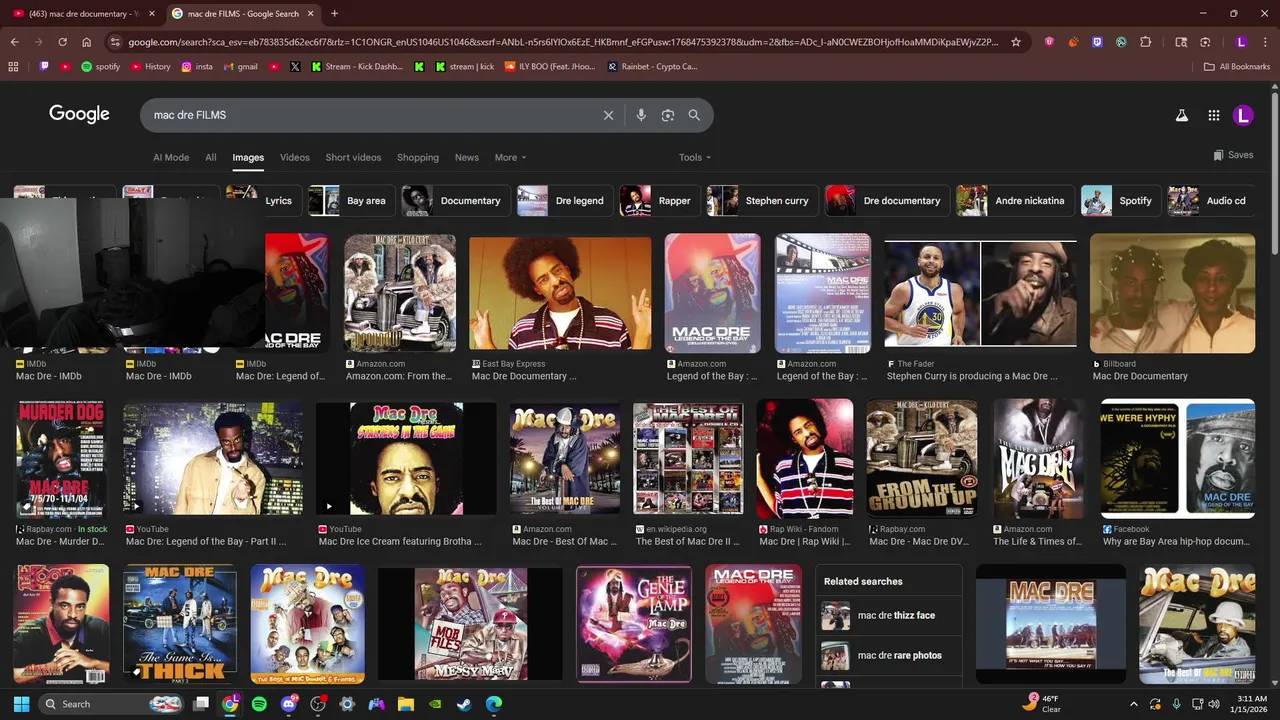Show hidden system tray icons

(1133, 704)
